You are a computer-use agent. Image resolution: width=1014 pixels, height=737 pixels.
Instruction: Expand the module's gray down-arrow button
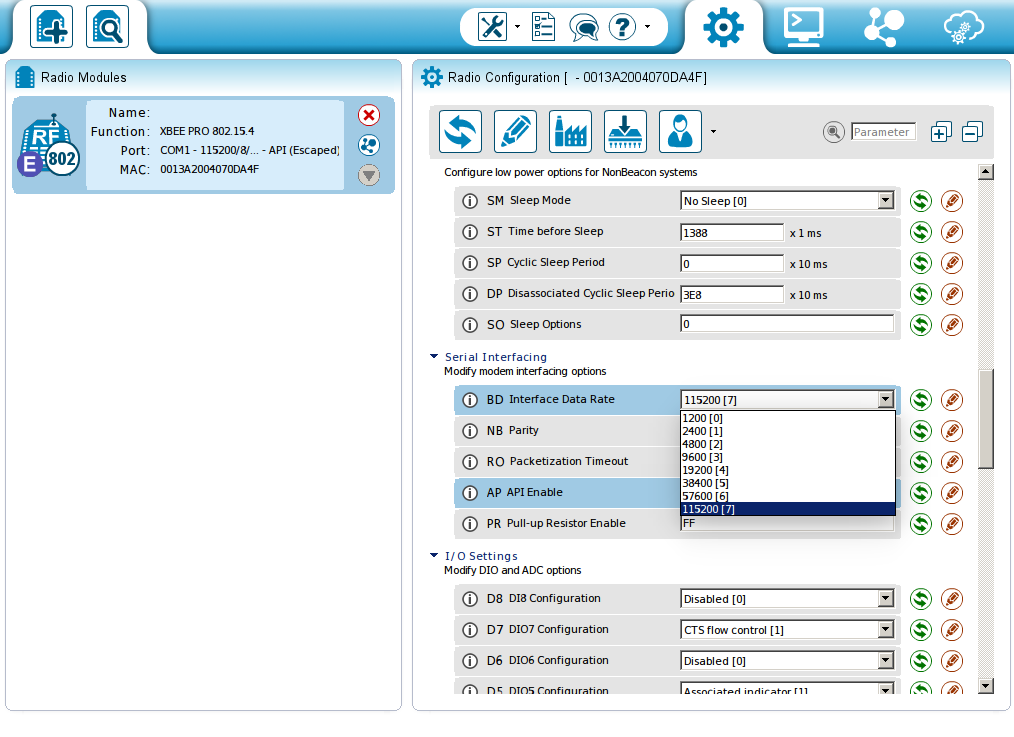click(x=369, y=175)
